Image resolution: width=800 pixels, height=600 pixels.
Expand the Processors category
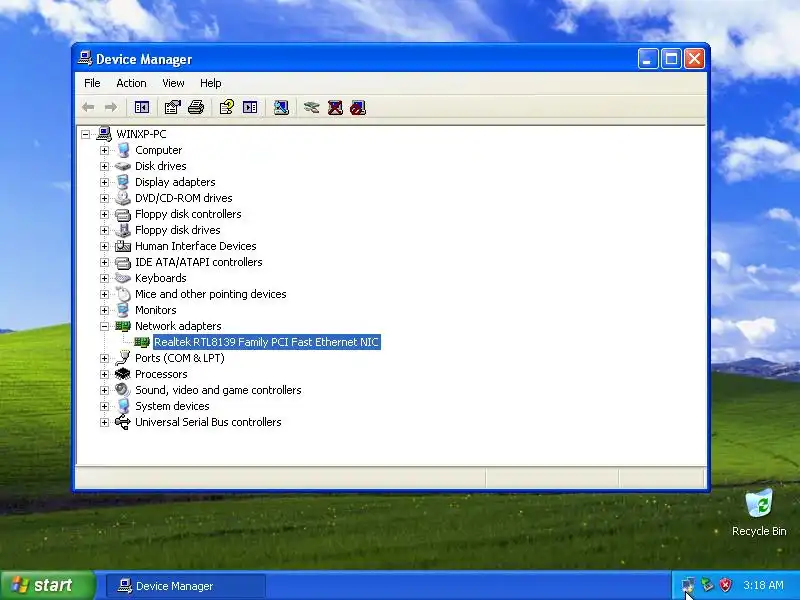(104, 374)
